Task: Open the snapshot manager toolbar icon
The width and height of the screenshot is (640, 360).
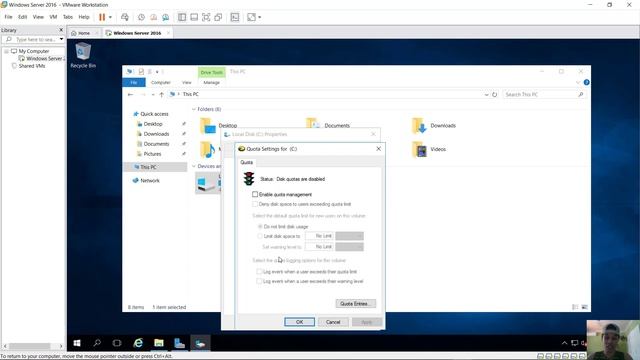Action: click(x=165, y=17)
